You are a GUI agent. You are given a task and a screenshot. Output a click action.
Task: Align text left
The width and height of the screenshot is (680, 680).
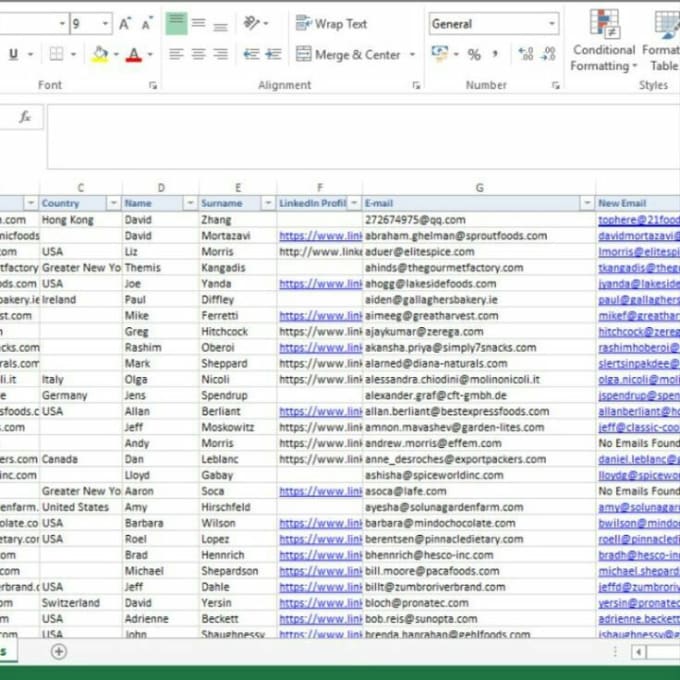coord(176,54)
